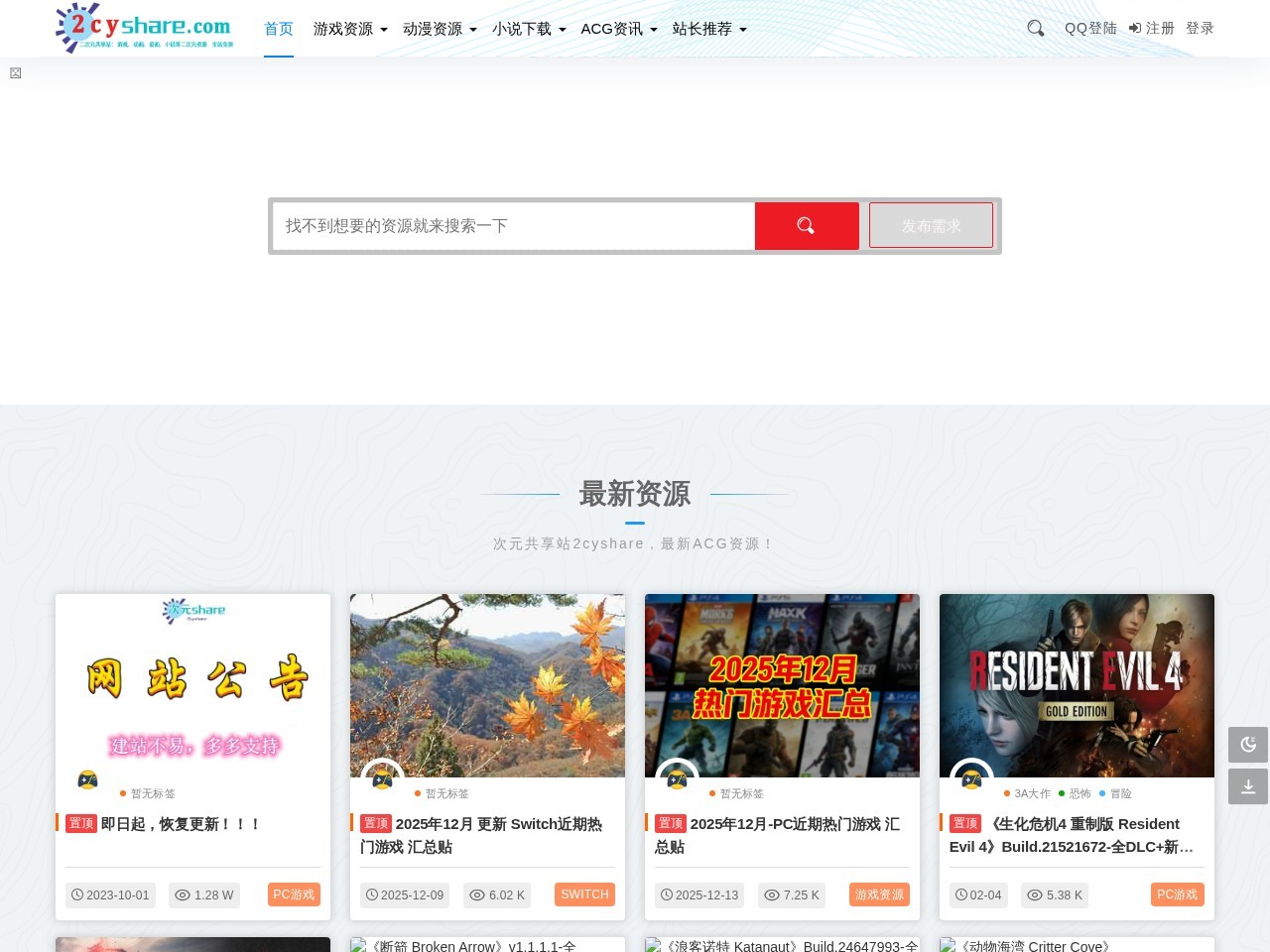Click the clock date 2025-12-13
The height and width of the screenshot is (952, 1270).
coord(699,894)
